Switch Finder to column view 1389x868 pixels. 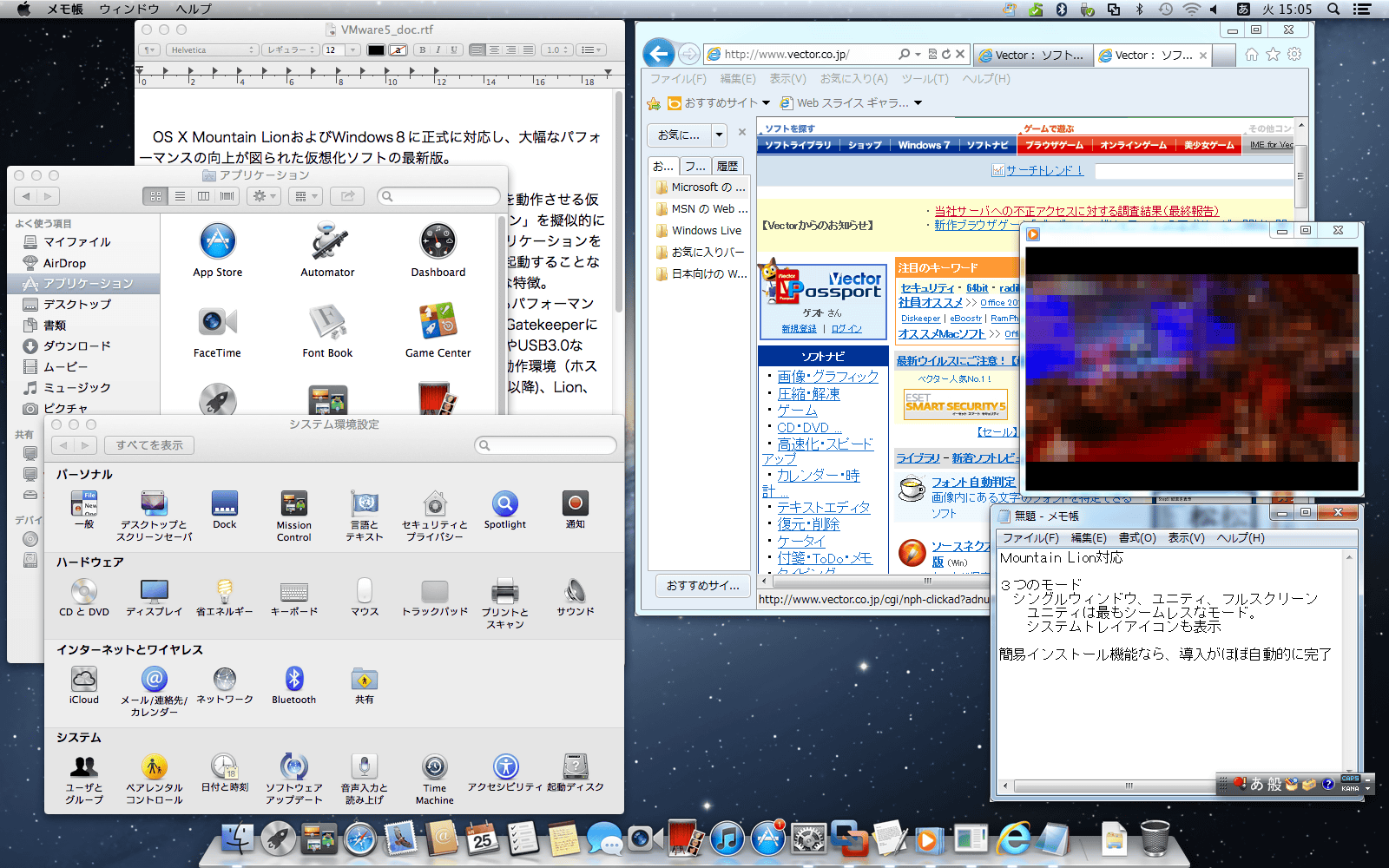(203, 196)
